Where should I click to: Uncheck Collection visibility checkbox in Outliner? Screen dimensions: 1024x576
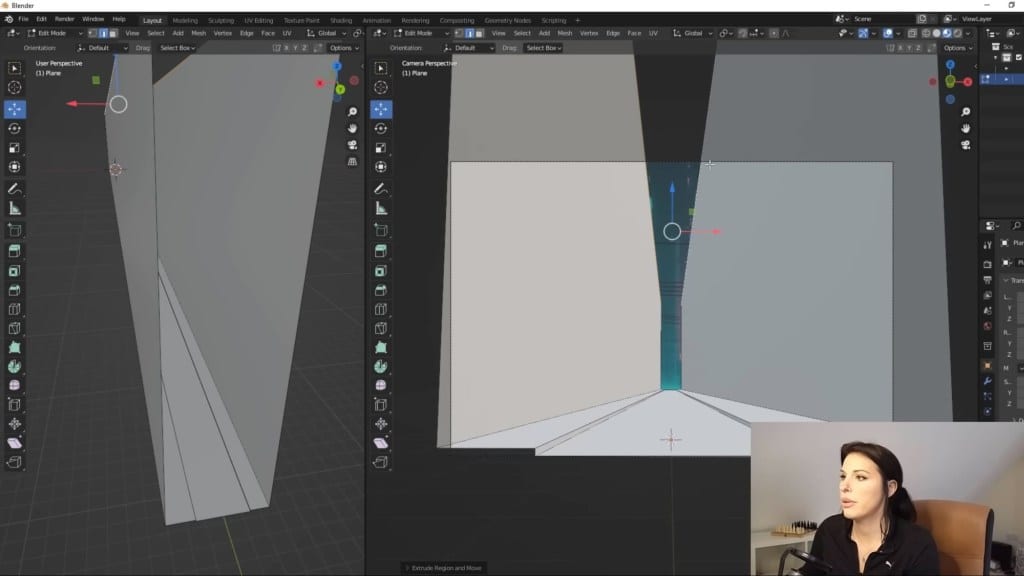[1019, 57]
